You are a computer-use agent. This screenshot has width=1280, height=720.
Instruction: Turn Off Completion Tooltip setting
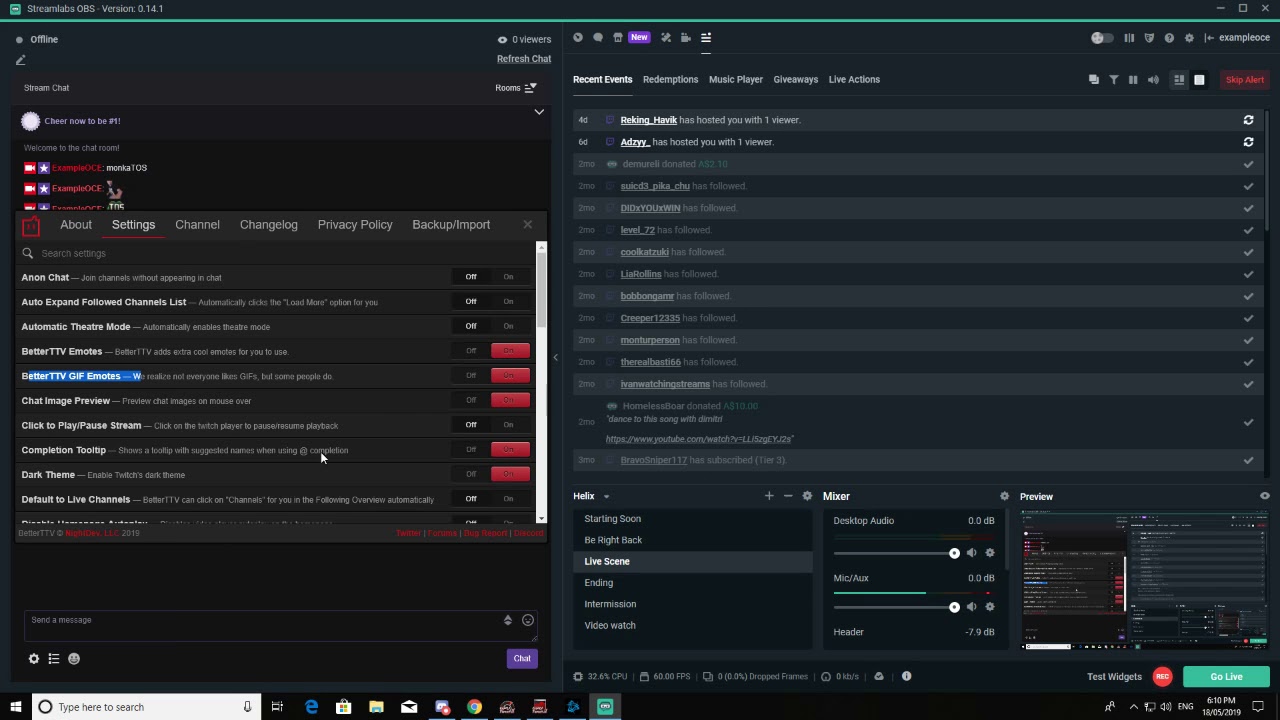(471, 449)
